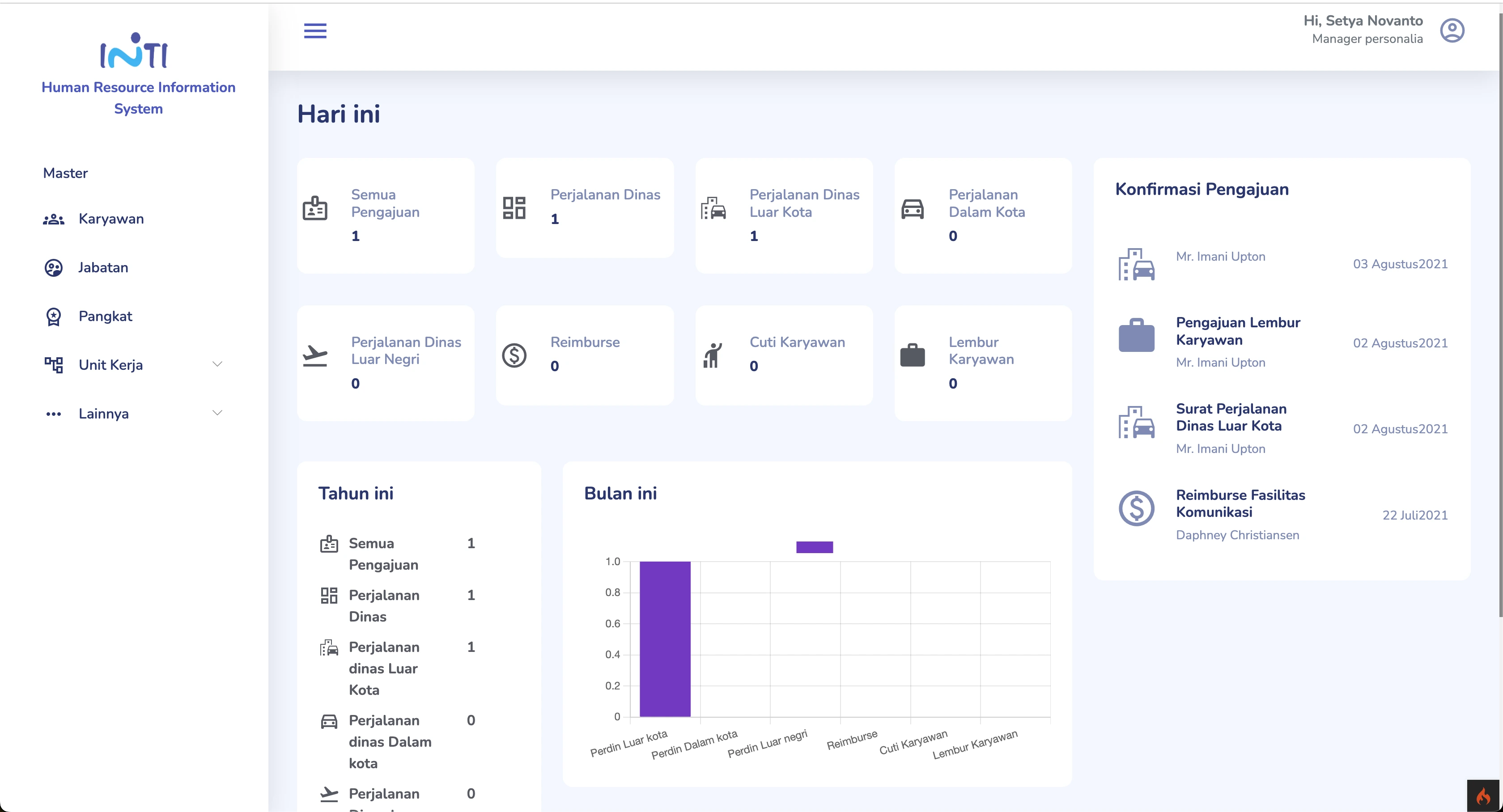1503x812 pixels.
Task: Click Tahun ini Perjalanan dinas Luar Kota icon
Action: pos(329,647)
